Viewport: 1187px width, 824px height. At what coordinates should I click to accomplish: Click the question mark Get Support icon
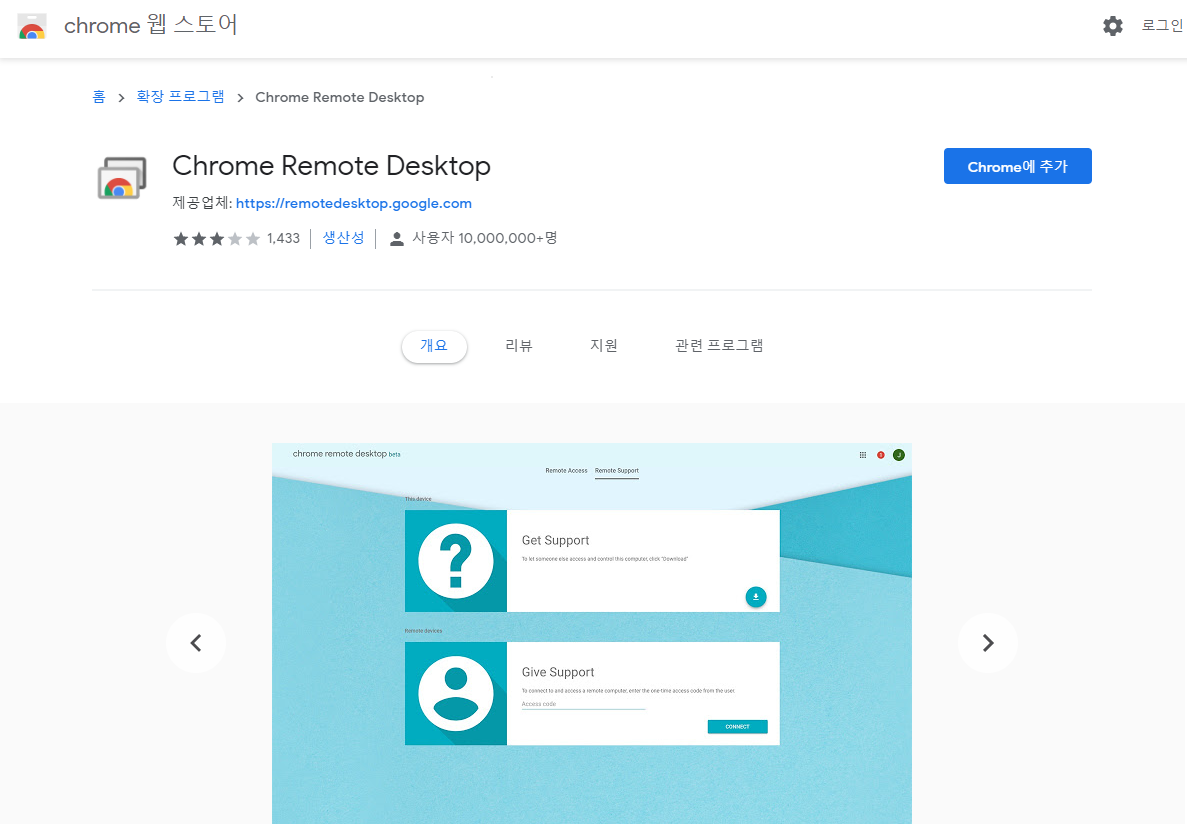coord(456,561)
